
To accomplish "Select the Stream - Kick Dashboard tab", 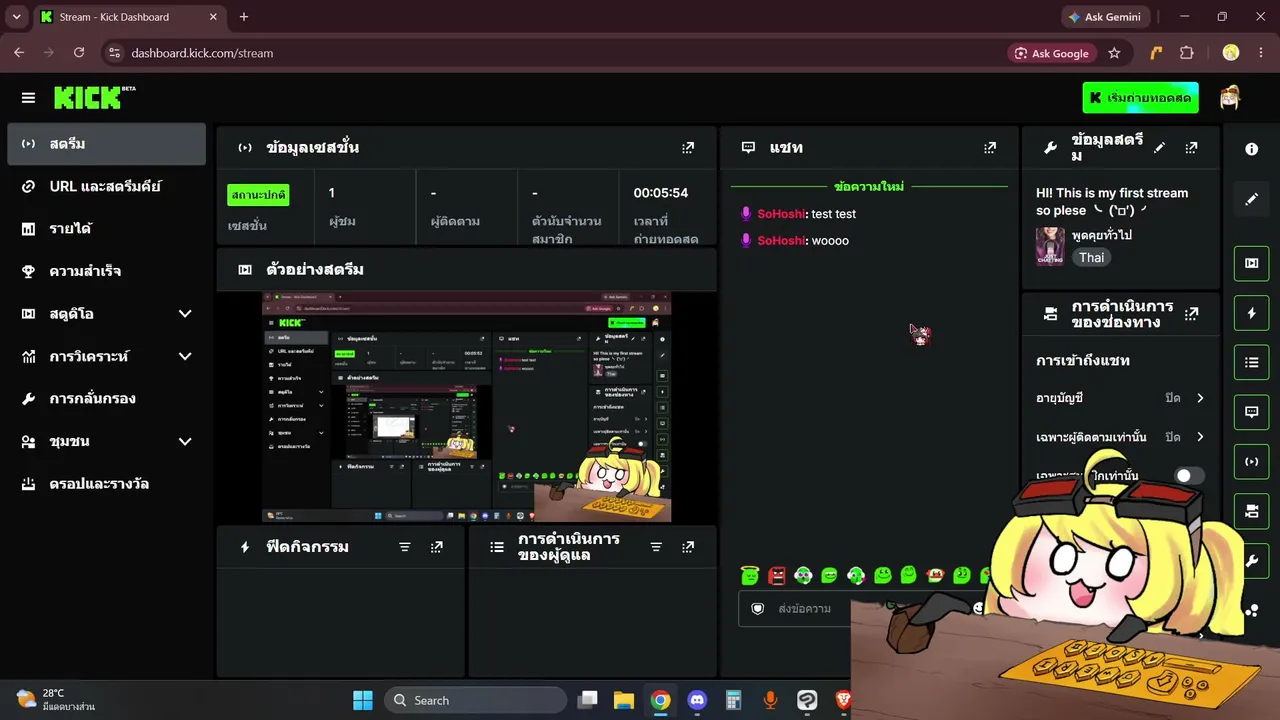I will tap(130, 17).
